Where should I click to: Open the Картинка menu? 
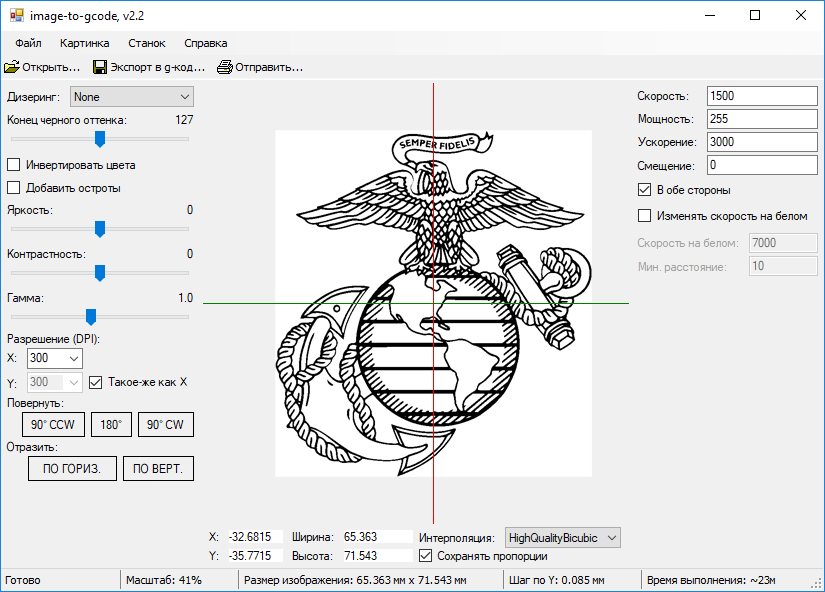[85, 43]
